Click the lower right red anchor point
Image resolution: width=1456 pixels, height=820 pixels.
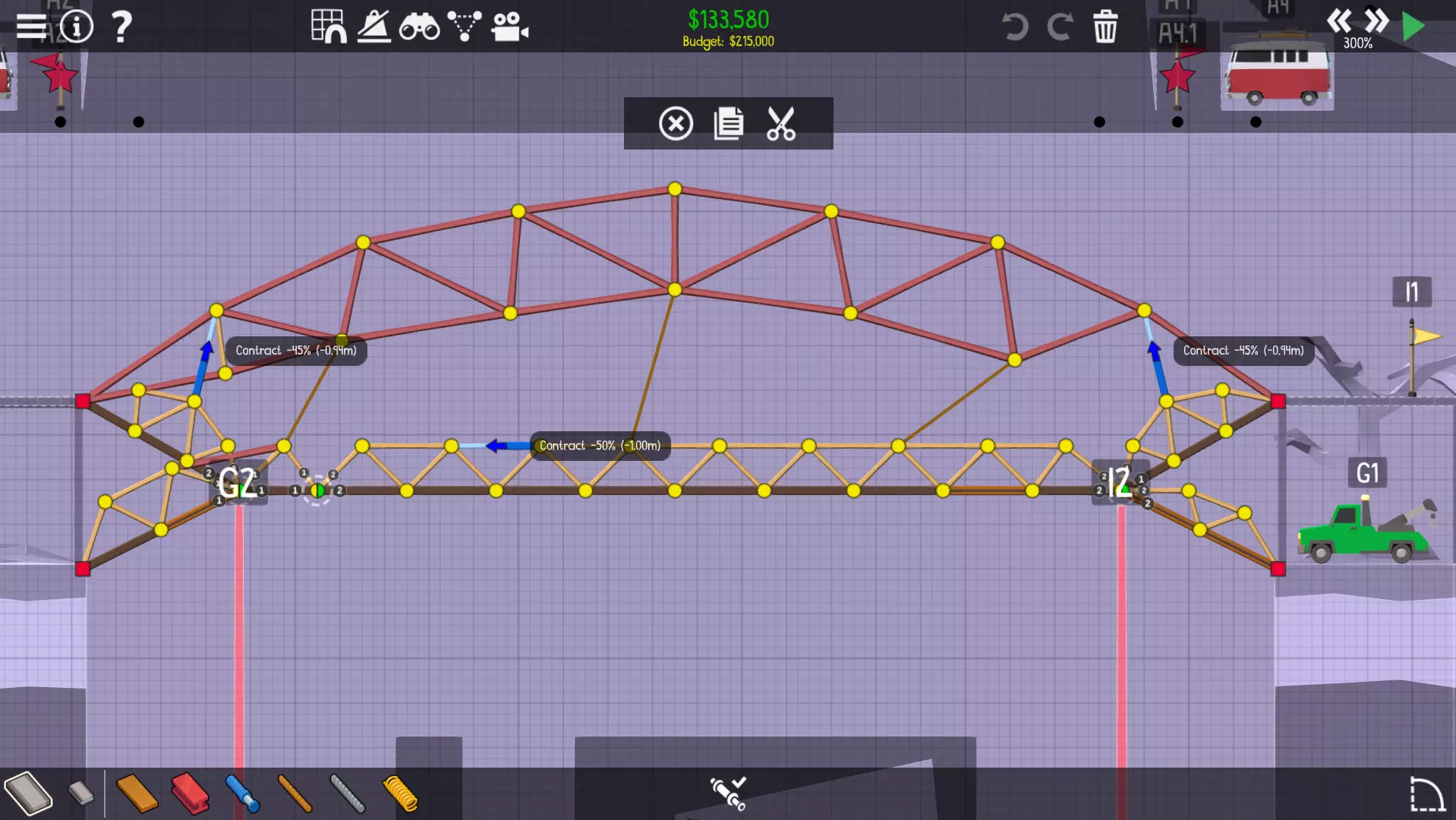1278,569
